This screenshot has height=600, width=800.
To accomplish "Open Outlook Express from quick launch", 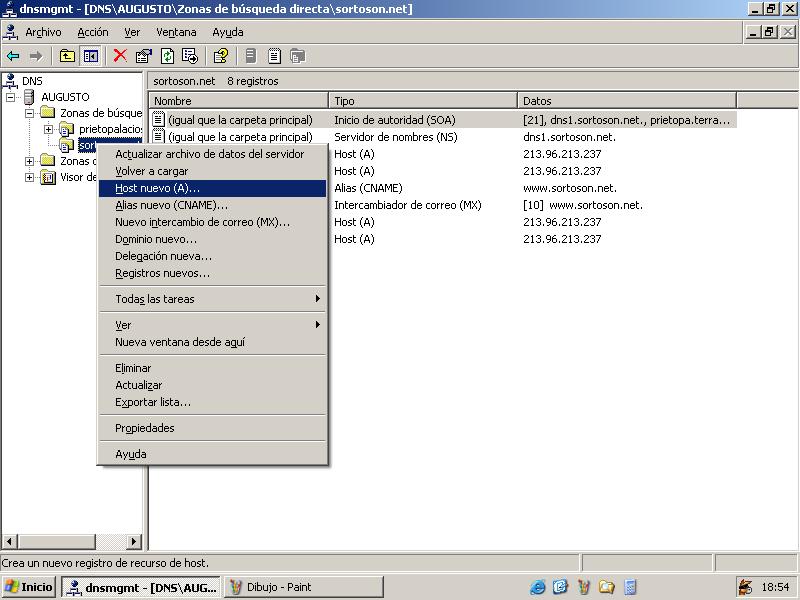I will (x=561, y=587).
